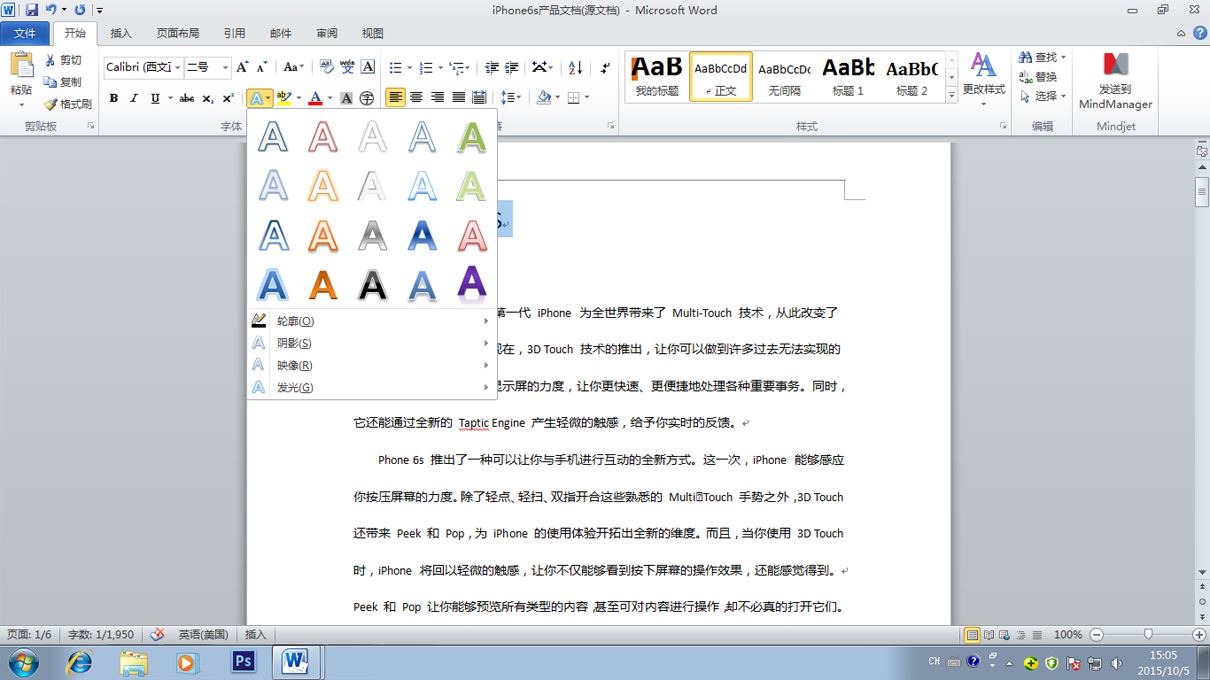1210x680 pixels.
Task: Open Change Case (Aa) dropdown
Action: pyautogui.click(x=293, y=67)
